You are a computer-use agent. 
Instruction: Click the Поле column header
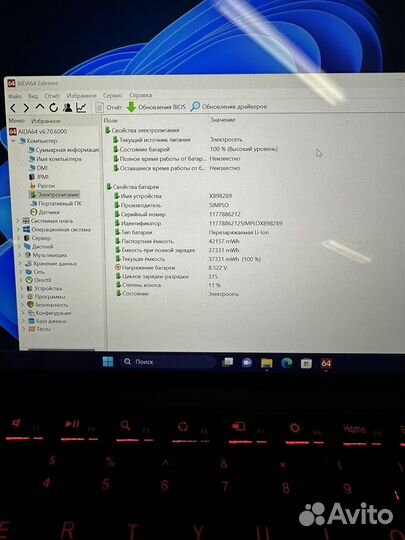(x=111, y=120)
